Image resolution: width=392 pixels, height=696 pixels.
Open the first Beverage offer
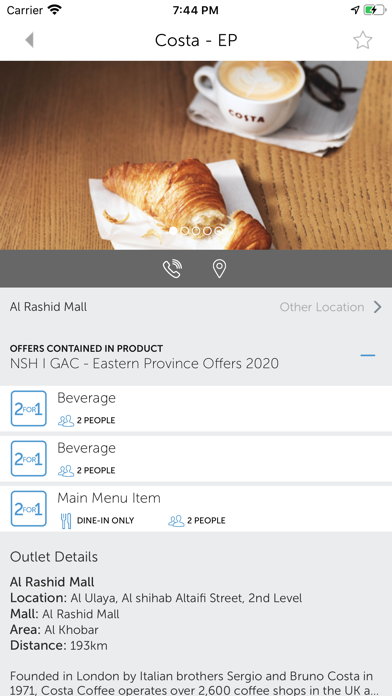click(x=196, y=408)
